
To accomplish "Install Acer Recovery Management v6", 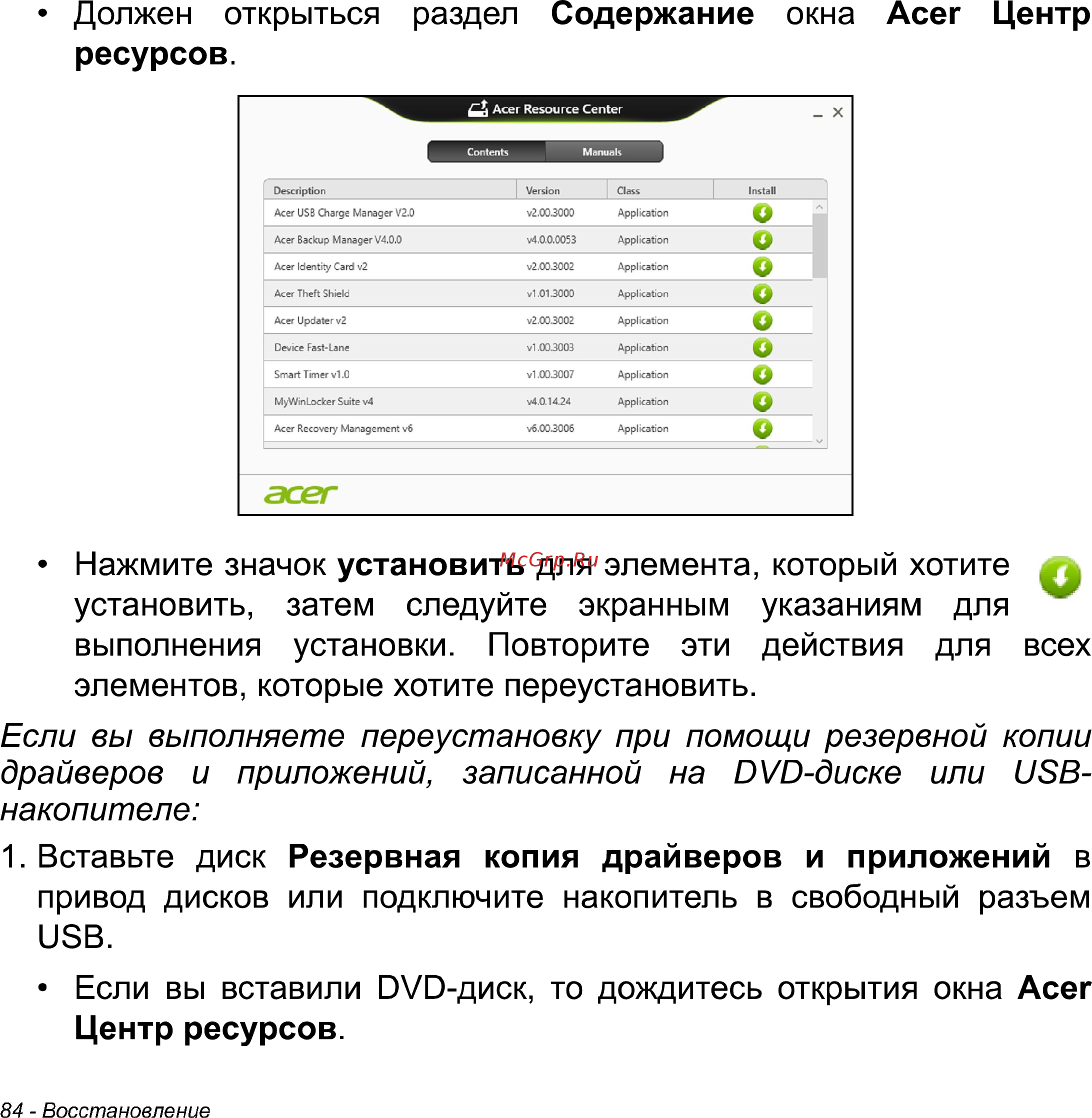I will (x=762, y=428).
